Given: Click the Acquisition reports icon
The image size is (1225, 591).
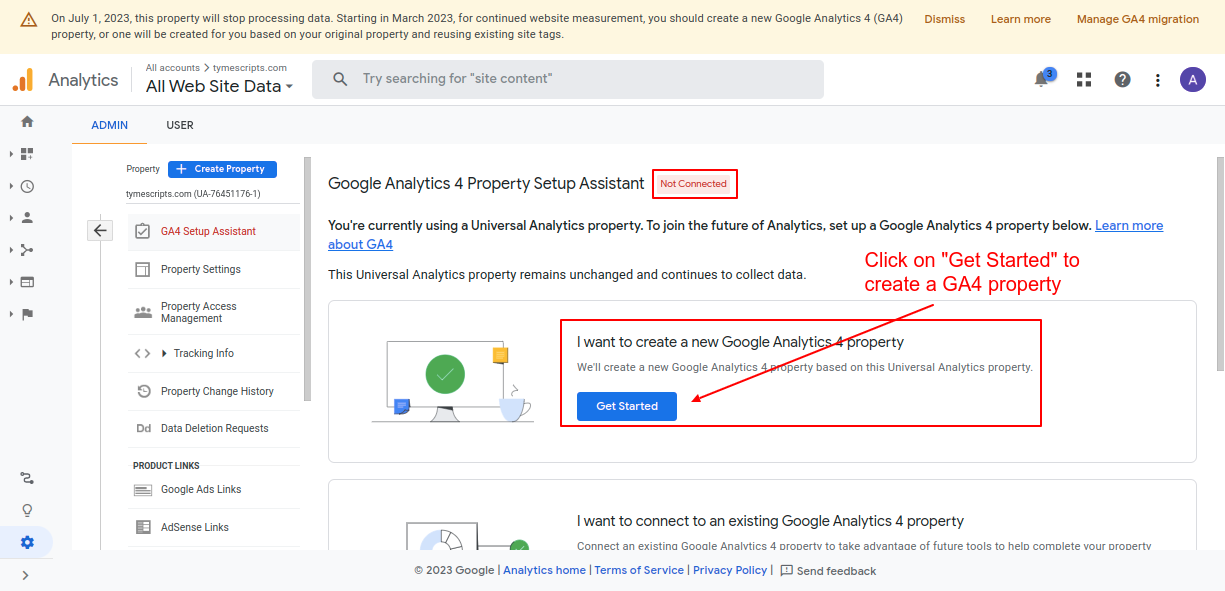Looking at the screenshot, I should pos(27,250).
